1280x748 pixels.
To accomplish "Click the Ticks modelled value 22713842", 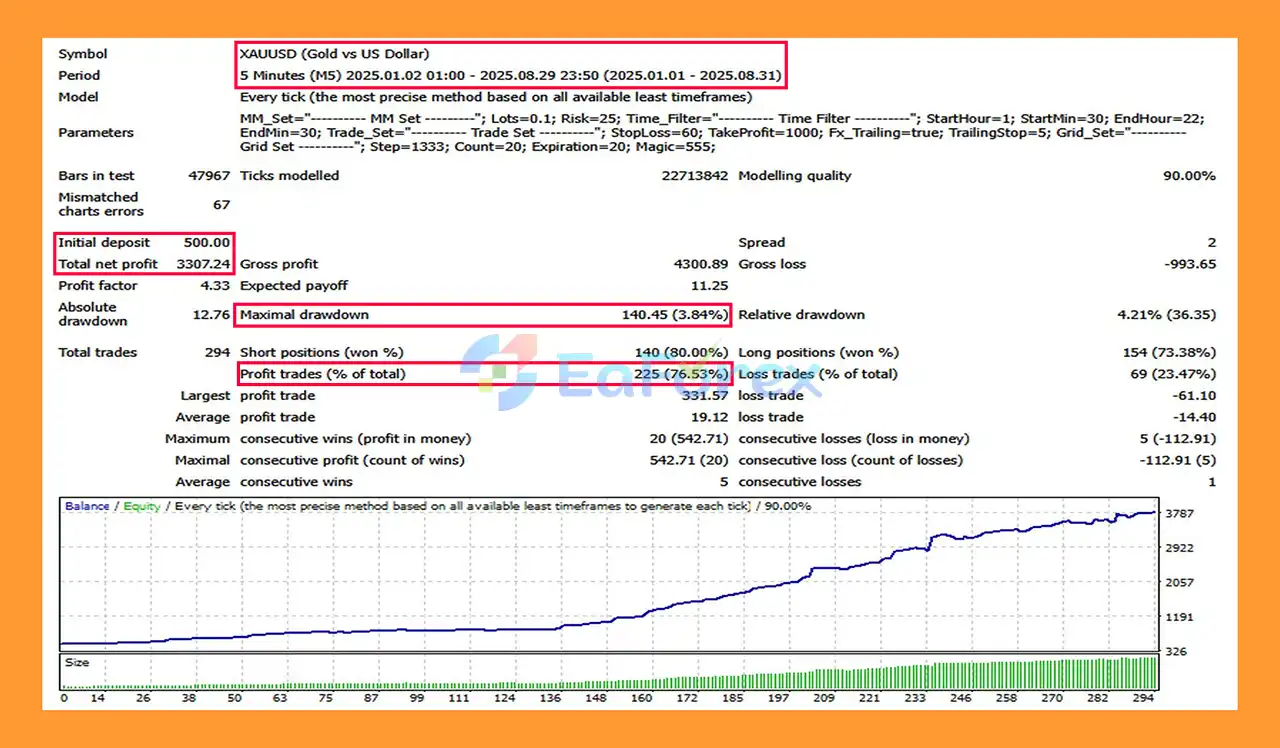I will point(688,176).
